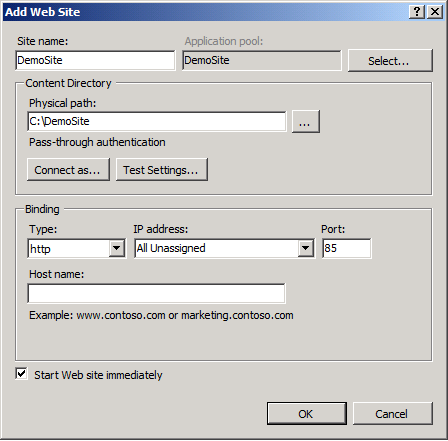This screenshot has height=441, width=448.
Task: Click the http value in Type combo
Action: pyautogui.click(x=40, y=249)
